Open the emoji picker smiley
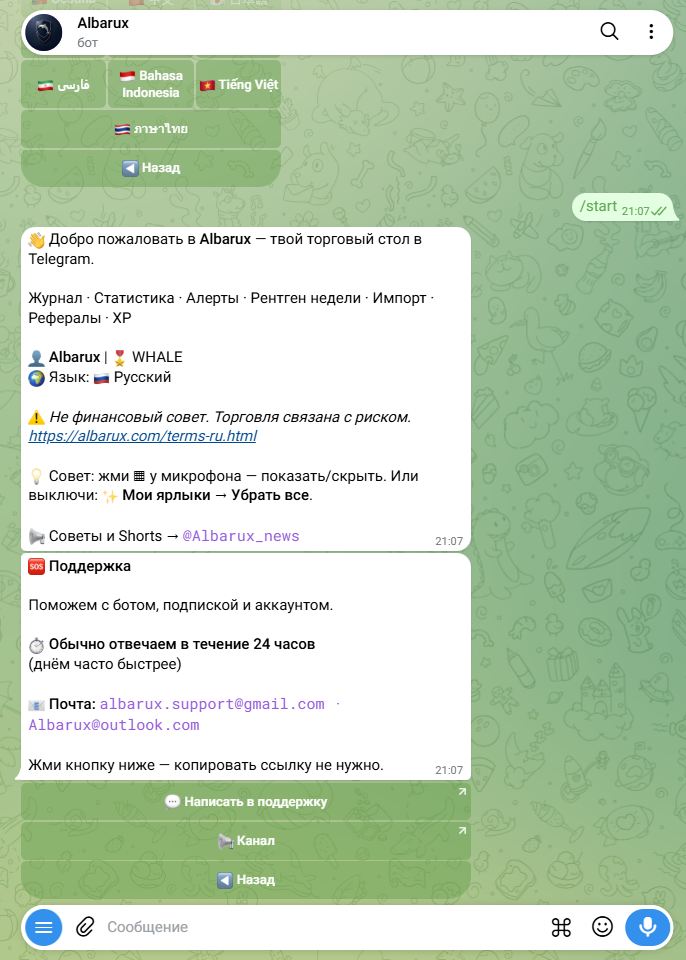 click(x=602, y=927)
